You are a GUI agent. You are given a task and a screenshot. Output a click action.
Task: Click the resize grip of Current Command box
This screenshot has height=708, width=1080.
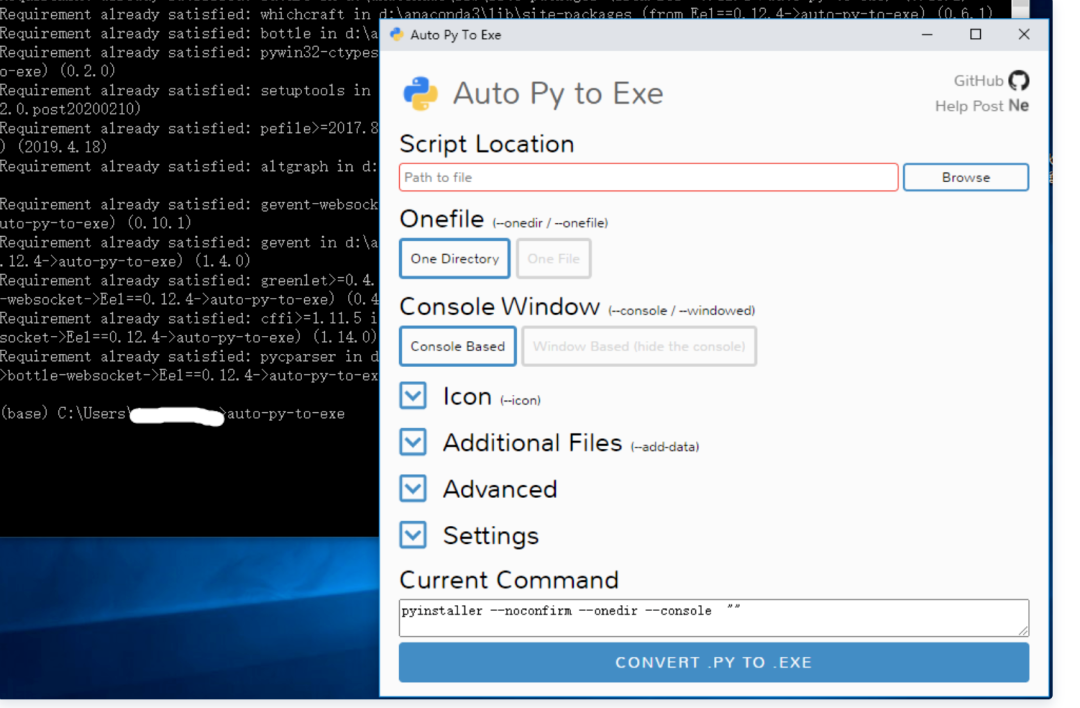[1024, 630]
